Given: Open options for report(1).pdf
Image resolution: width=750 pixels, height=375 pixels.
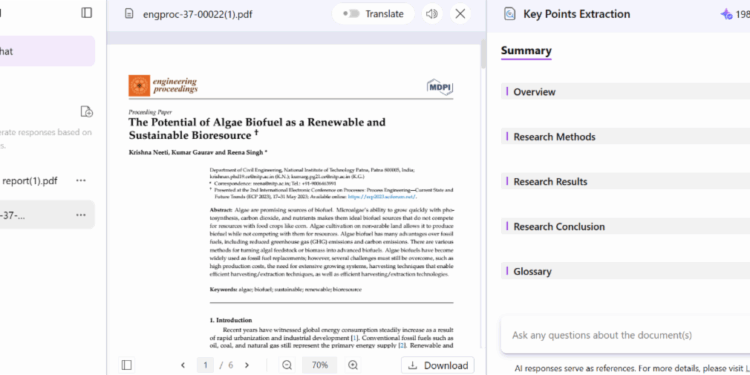Looking at the screenshot, I should pyautogui.click(x=81, y=181).
